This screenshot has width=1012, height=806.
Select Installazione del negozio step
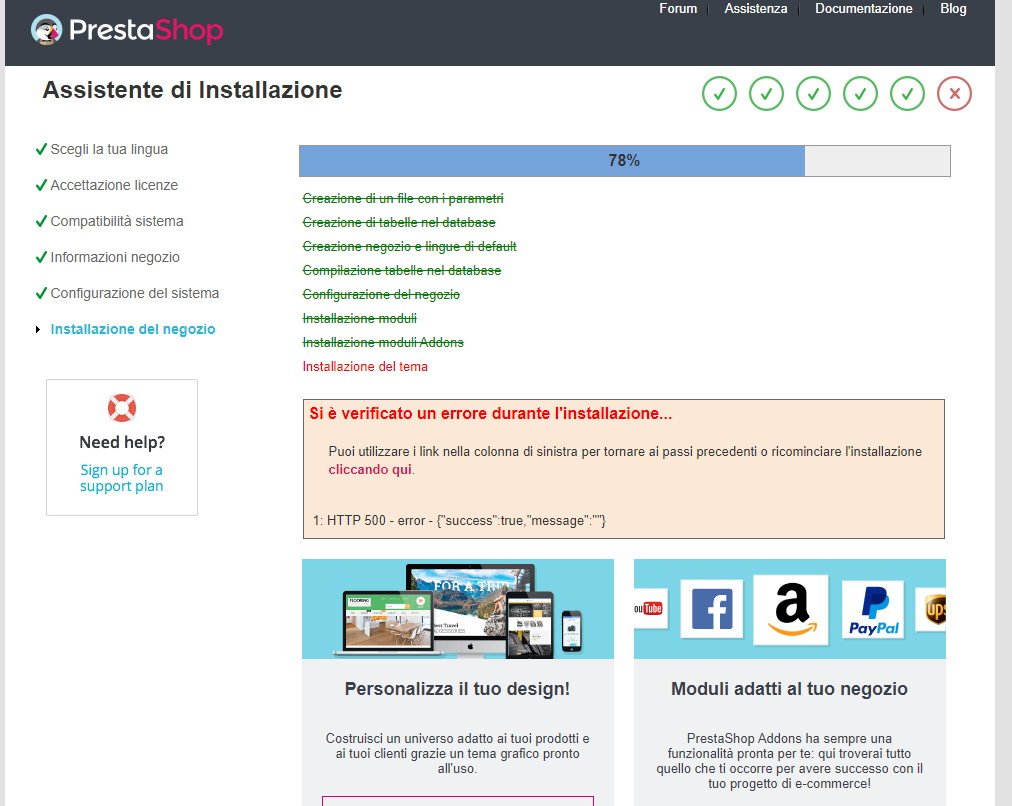(x=133, y=329)
